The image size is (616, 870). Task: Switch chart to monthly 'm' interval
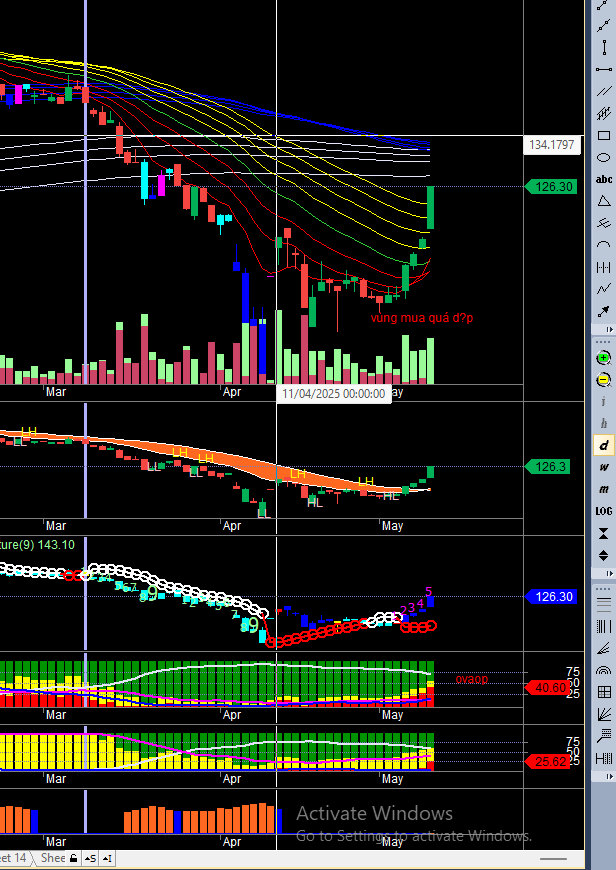pyautogui.click(x=604, y=489)
